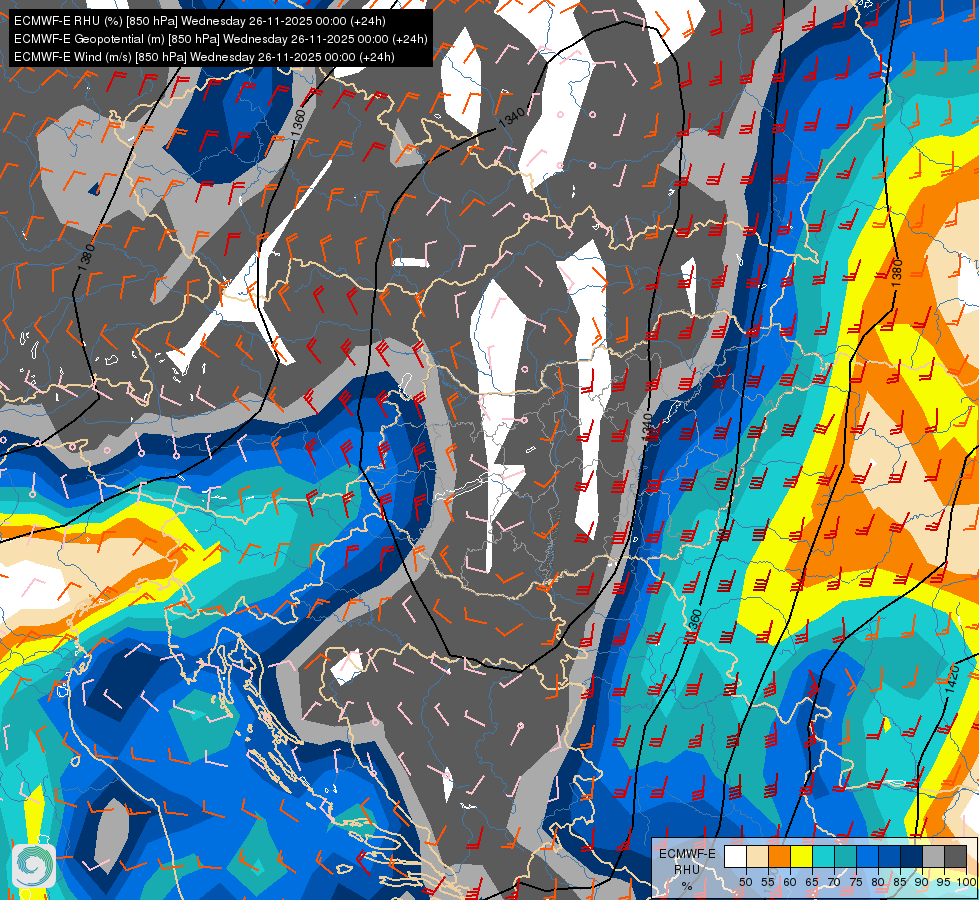The height and width of the screenshot is (900, 979).
Task: Click the legend label 'RHU'
Action: [x=687, y=870]
